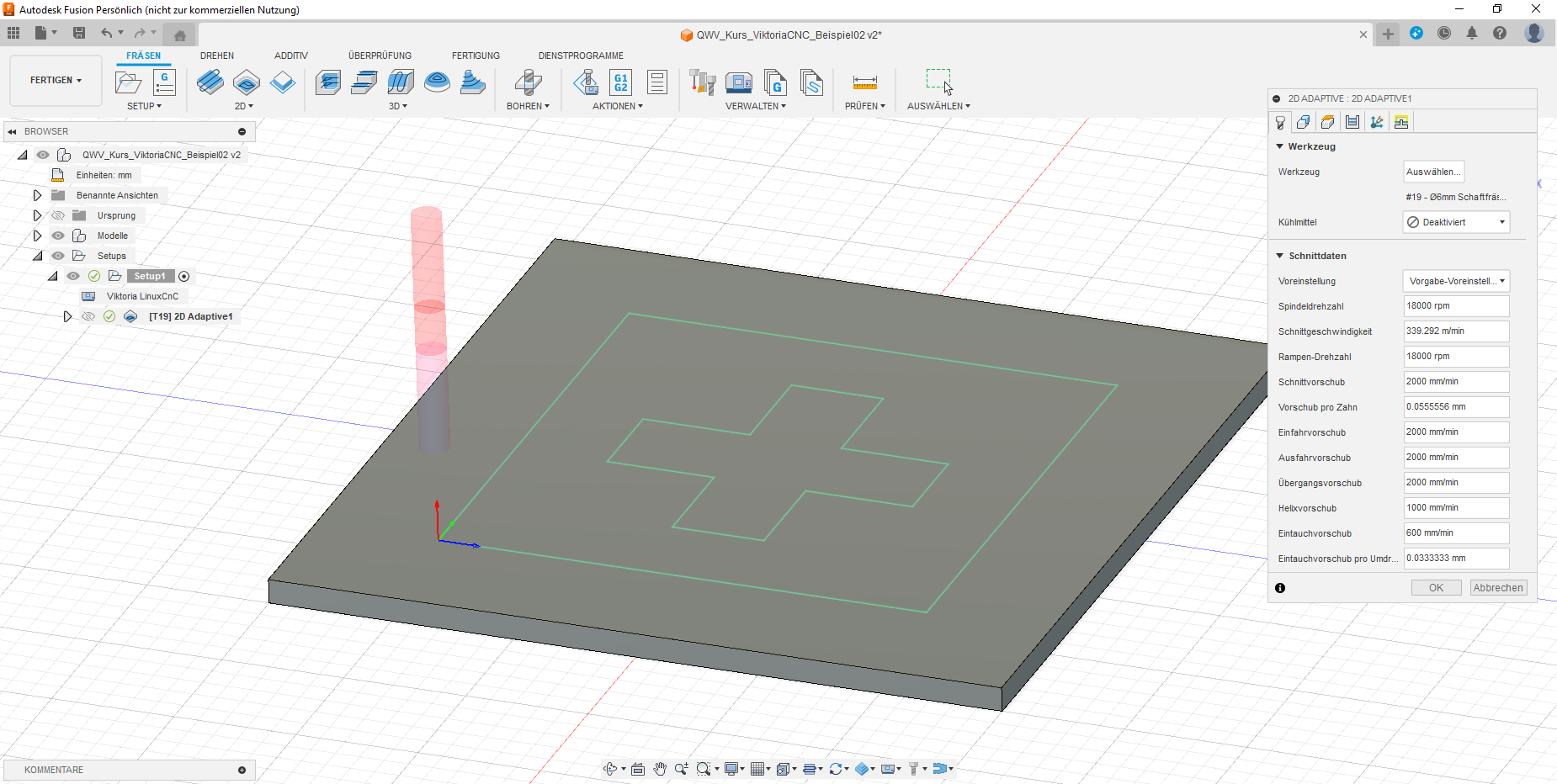Toggle the Setup1 active radio button
The height and width of the screenshot is (784, 1557).
(x=184, y=276)
